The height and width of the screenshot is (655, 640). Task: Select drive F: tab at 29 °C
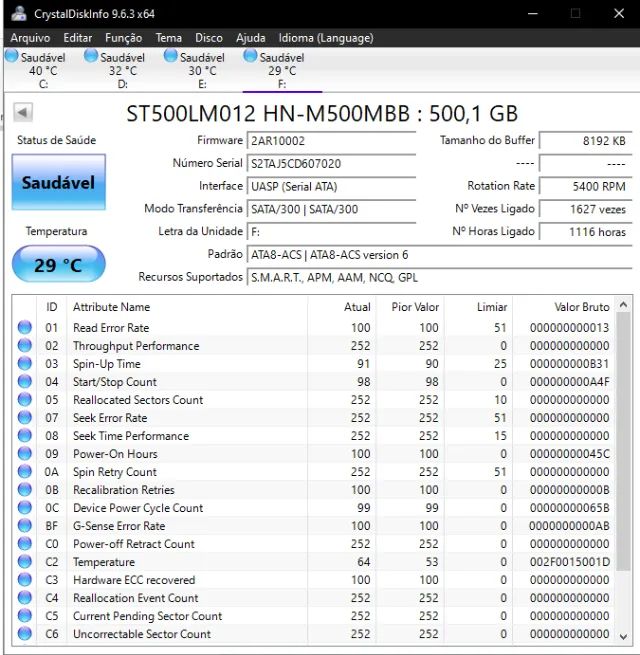282,70
